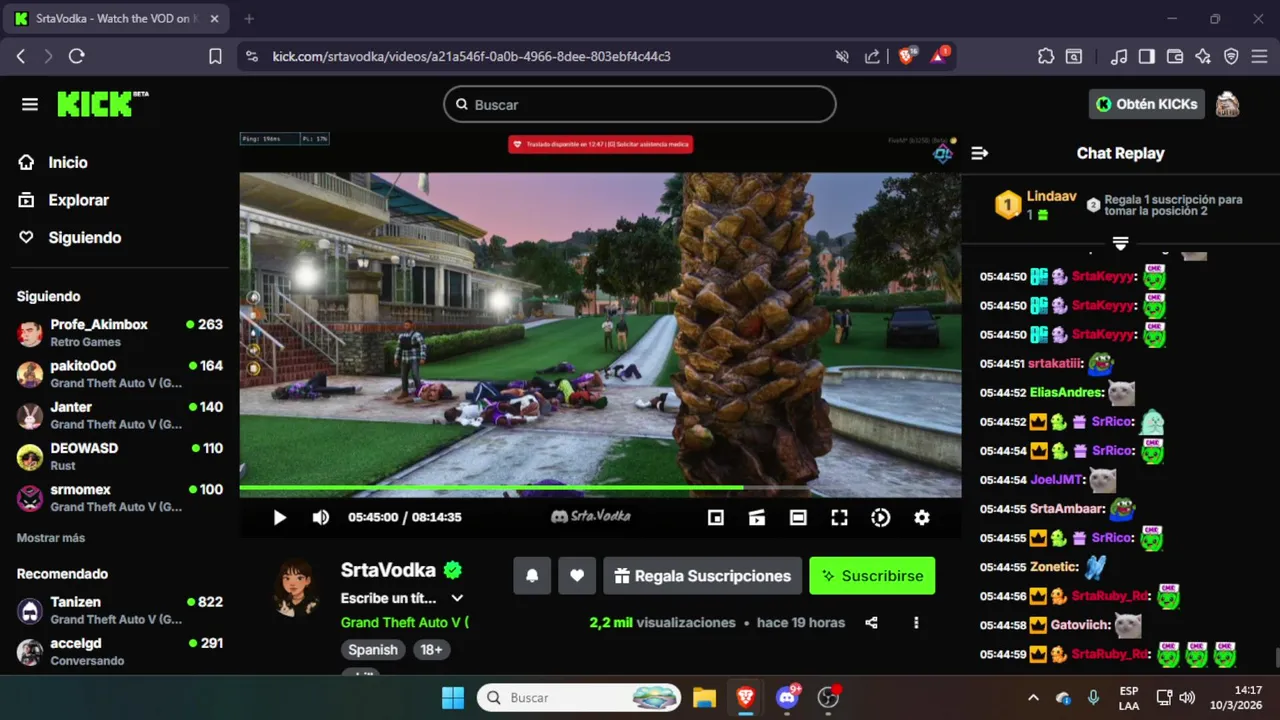
Task: Open more options three-dot menu
Action: click(916, 622)
